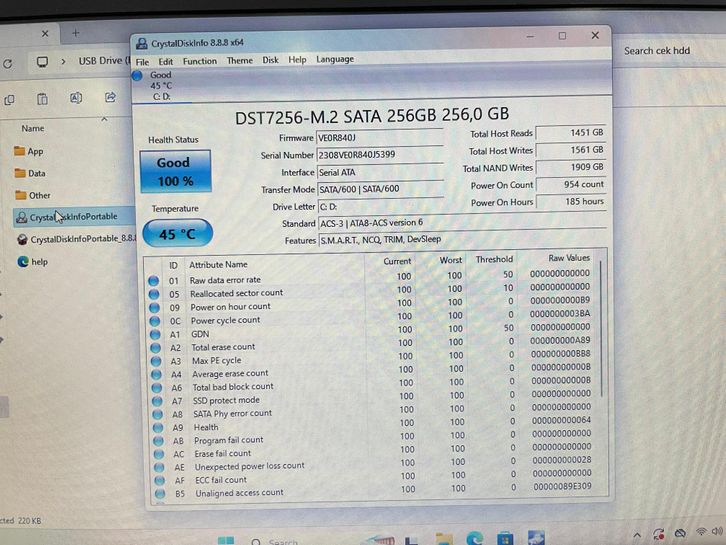
Task: Select the Unexpected power loss count row
Action: 373,465
